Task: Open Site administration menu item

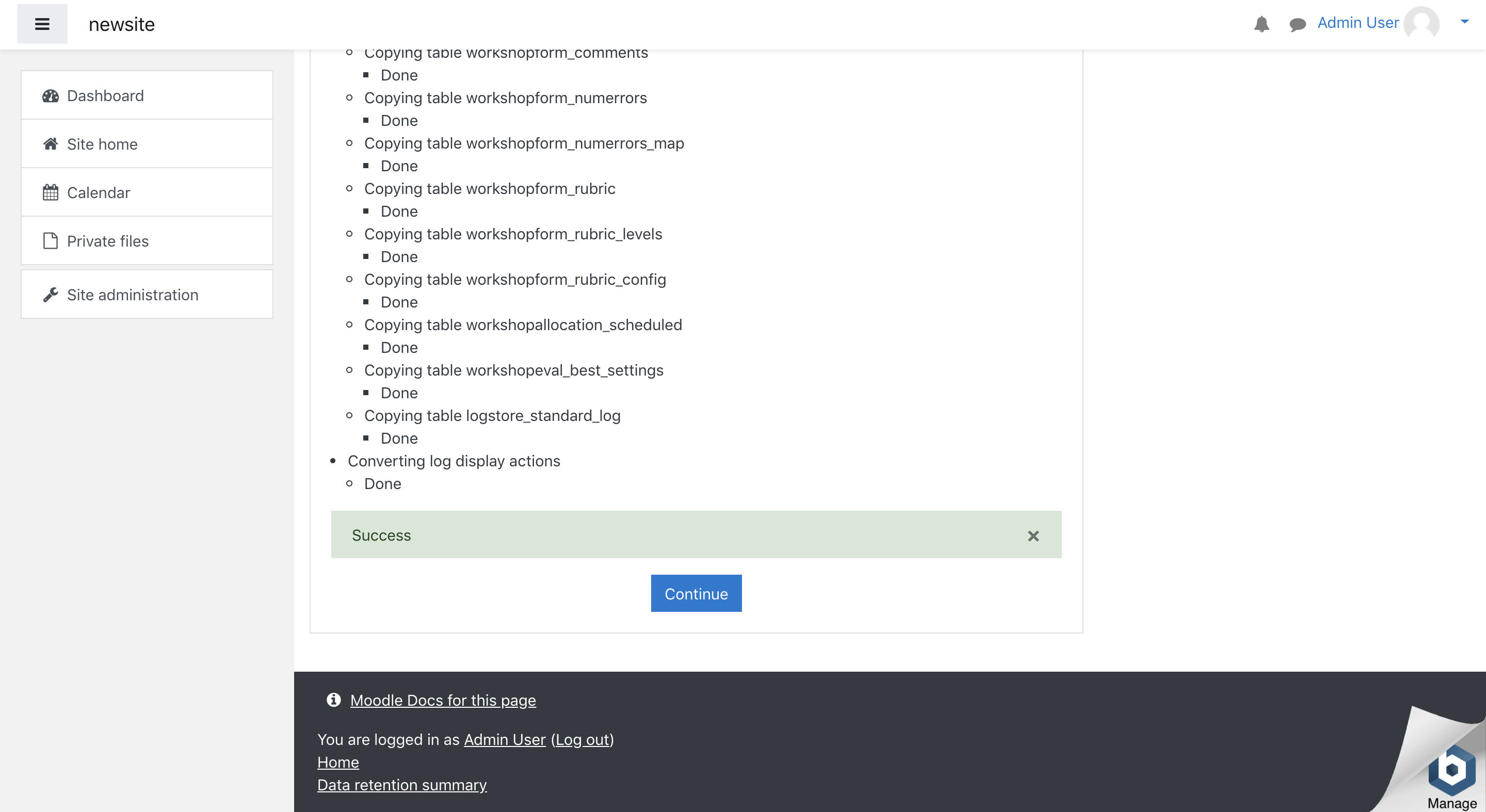Action: coord(133,295)
